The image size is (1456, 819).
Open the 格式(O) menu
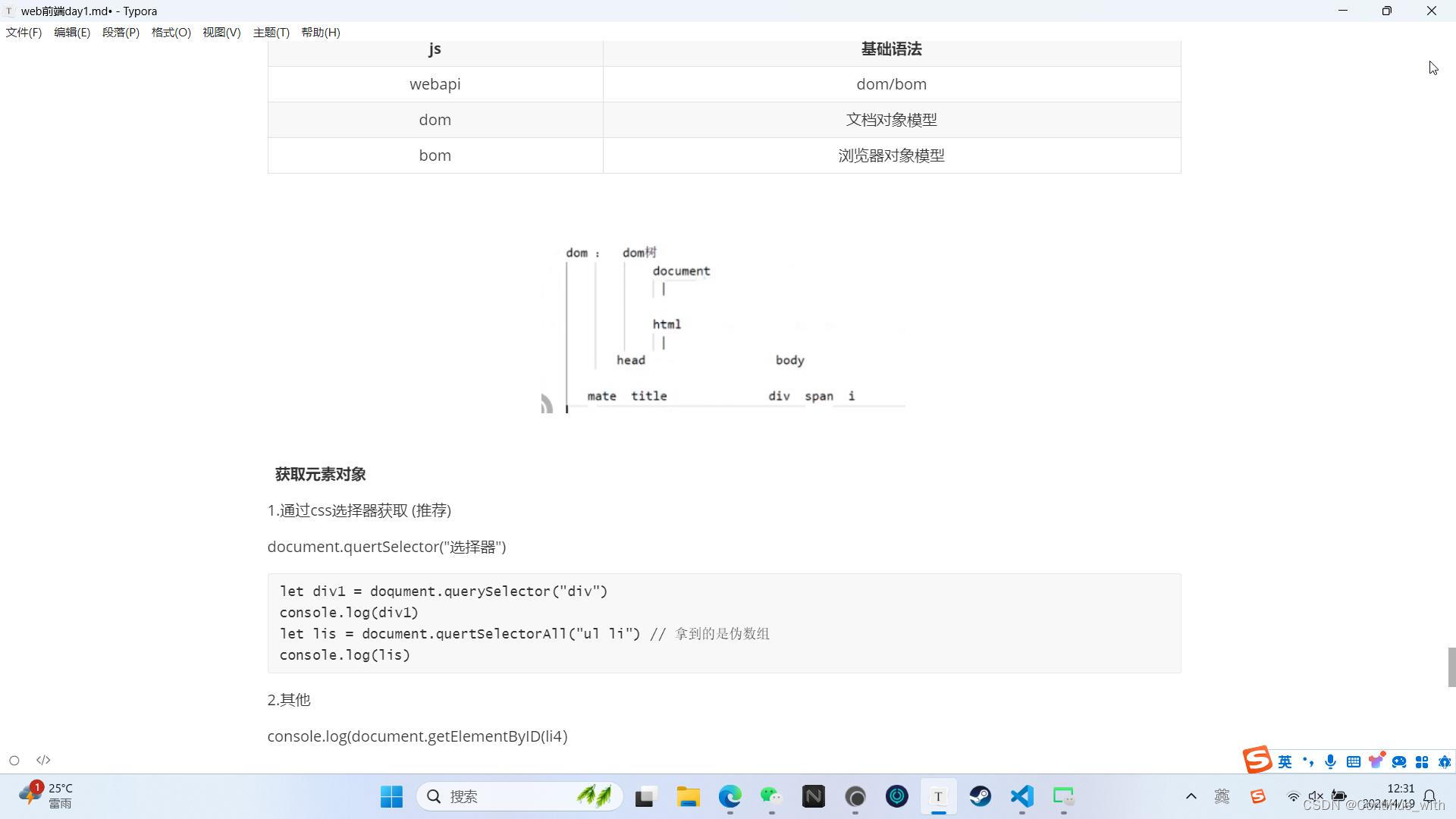(171, 33)
